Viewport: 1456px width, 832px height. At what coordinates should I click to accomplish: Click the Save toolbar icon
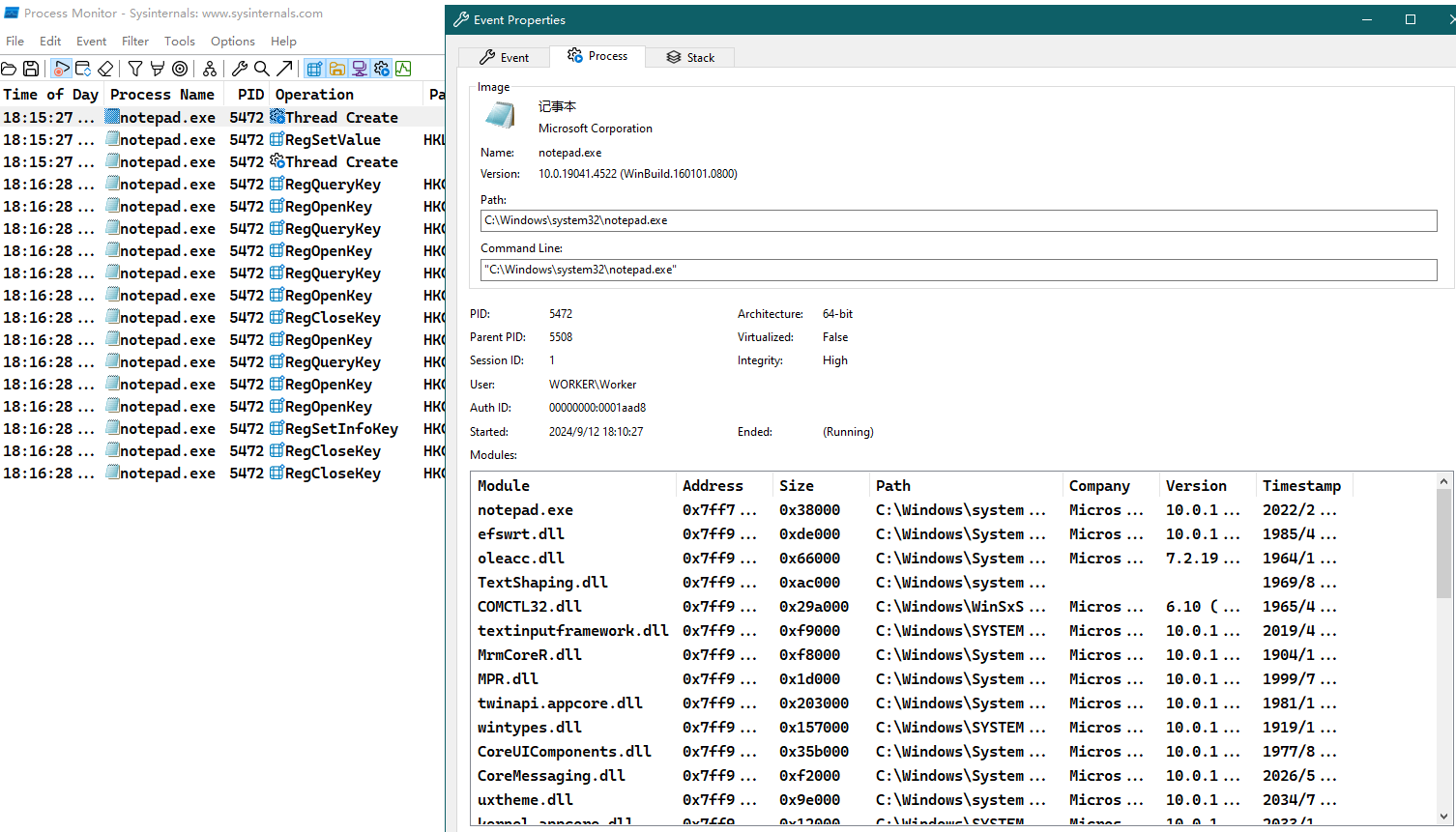pyautogui.click(x=31, y=69)
